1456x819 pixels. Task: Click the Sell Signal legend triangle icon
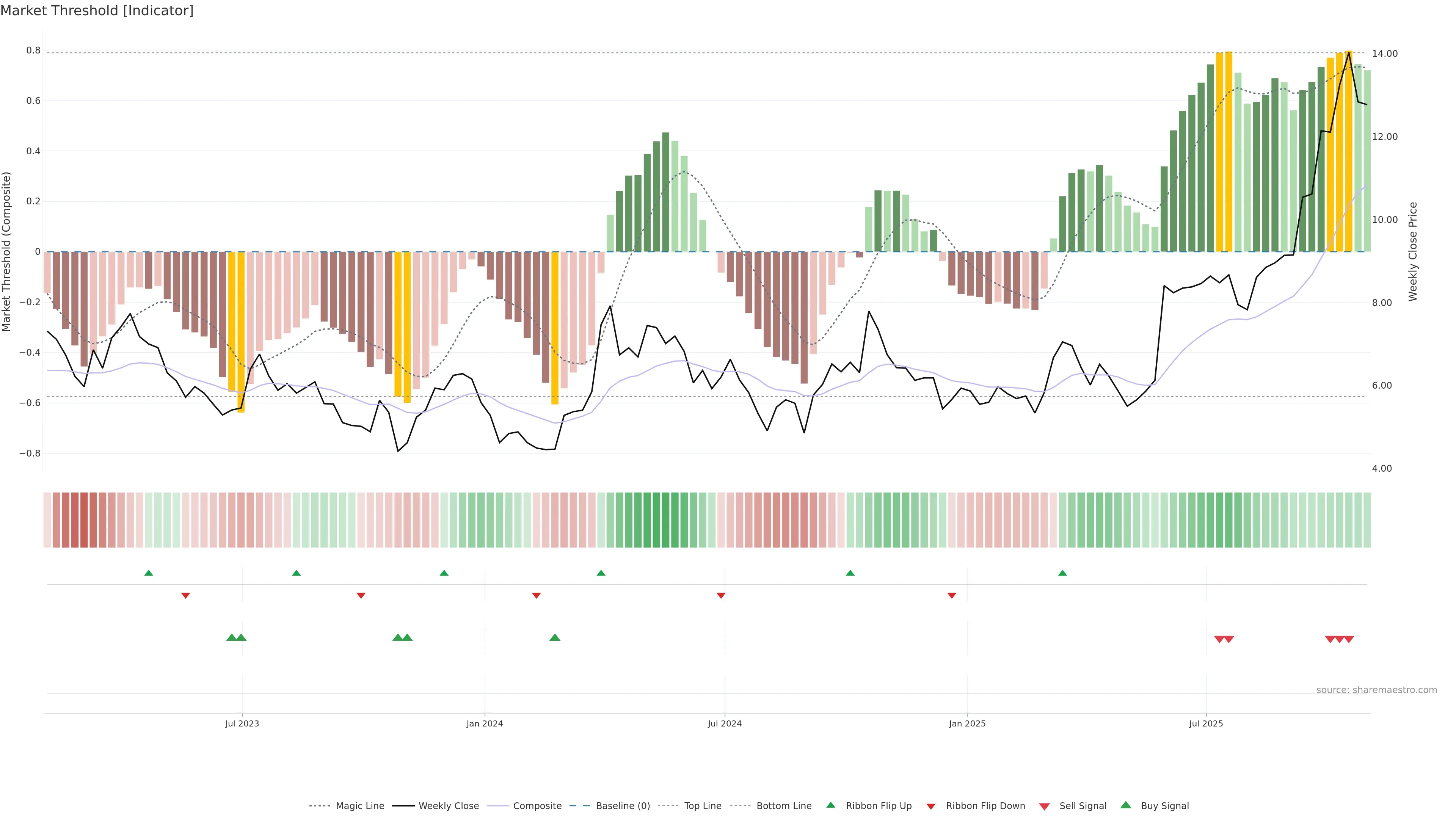coord(1044,806)
